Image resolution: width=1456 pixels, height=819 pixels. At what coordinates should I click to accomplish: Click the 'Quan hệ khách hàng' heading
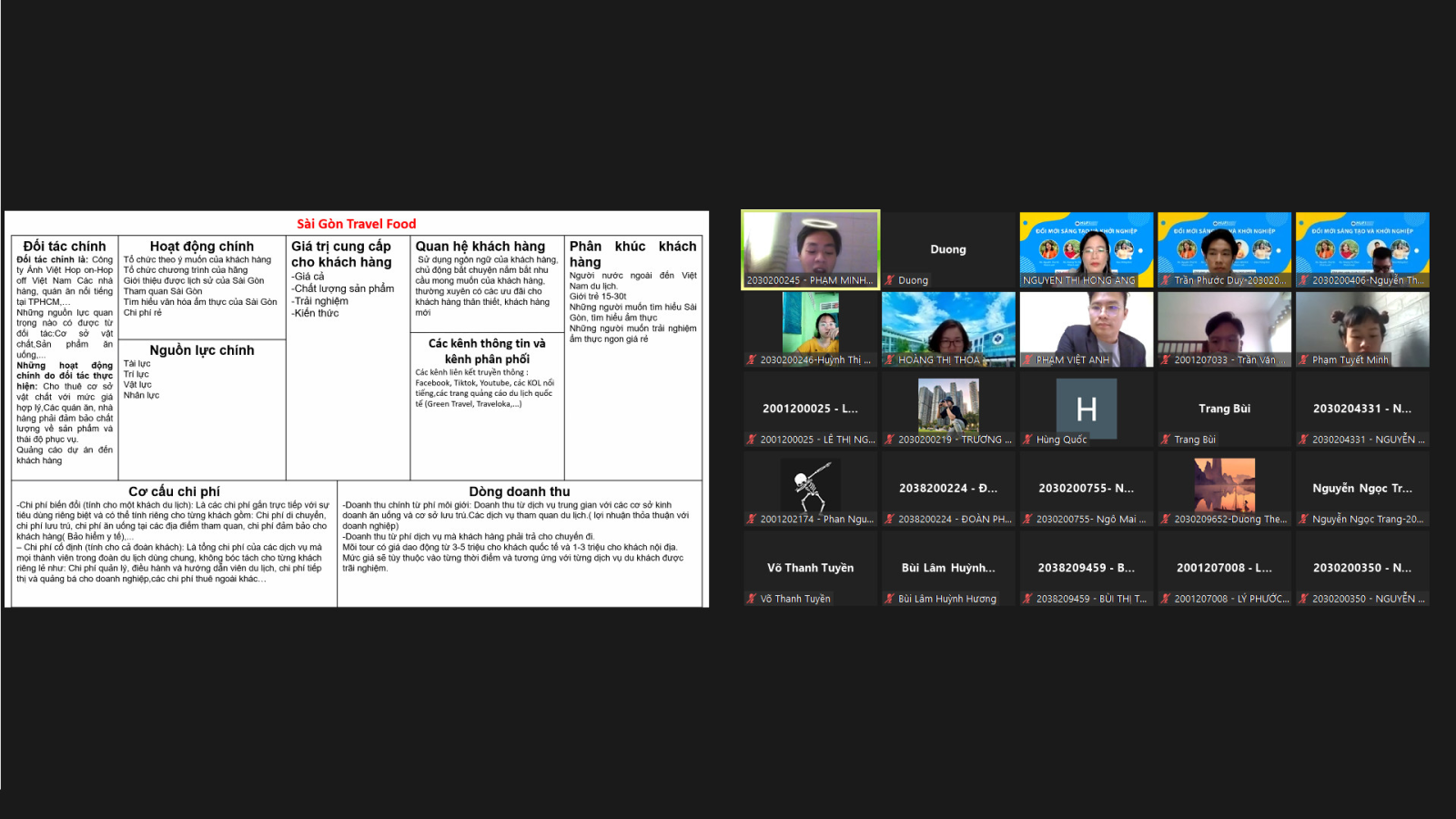pos(480,247)
